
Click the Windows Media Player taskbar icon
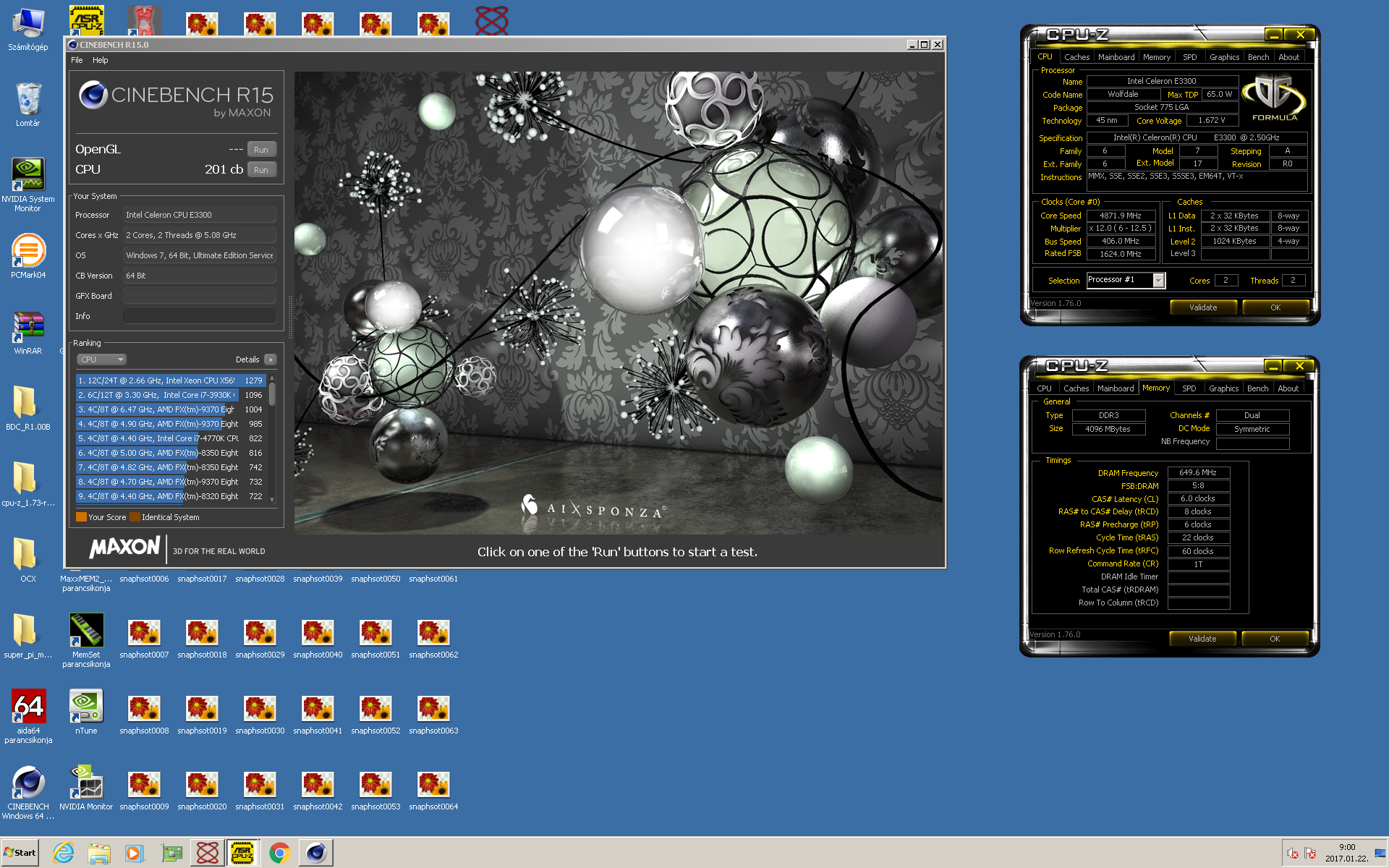coord(135,853)
